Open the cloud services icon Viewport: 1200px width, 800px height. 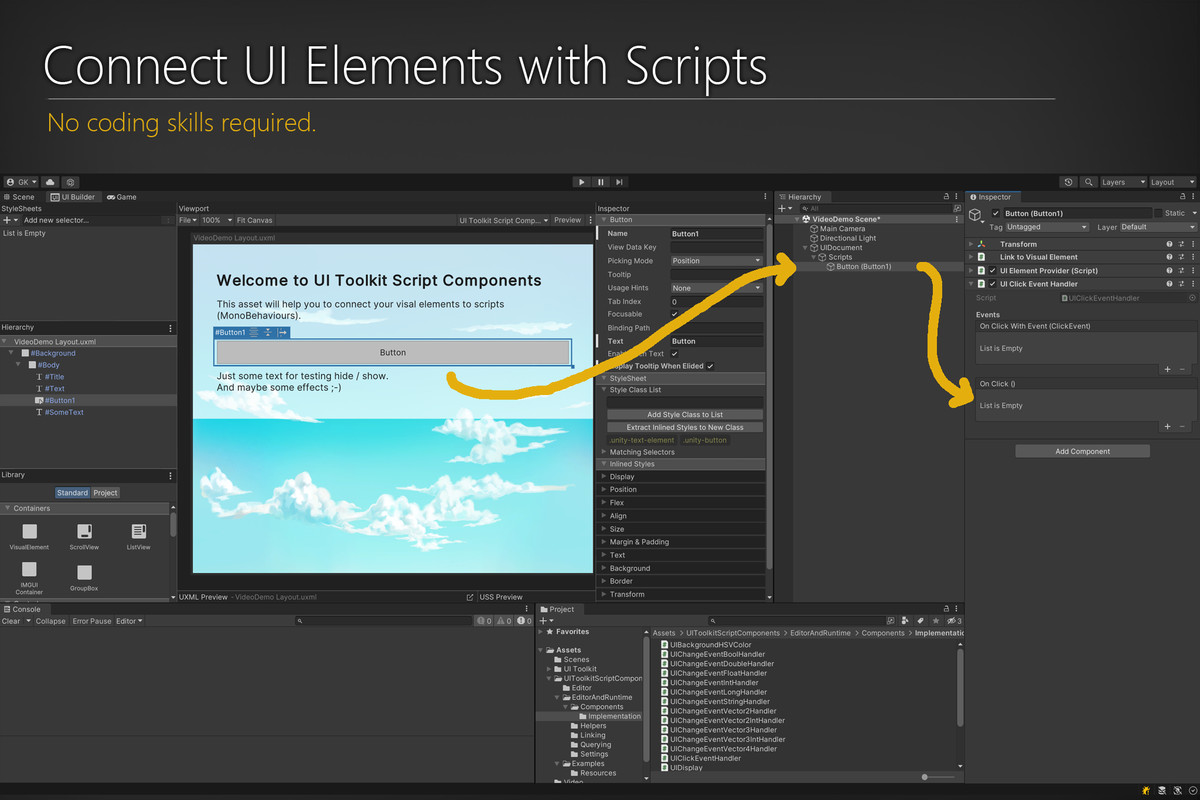click(51, 182)
